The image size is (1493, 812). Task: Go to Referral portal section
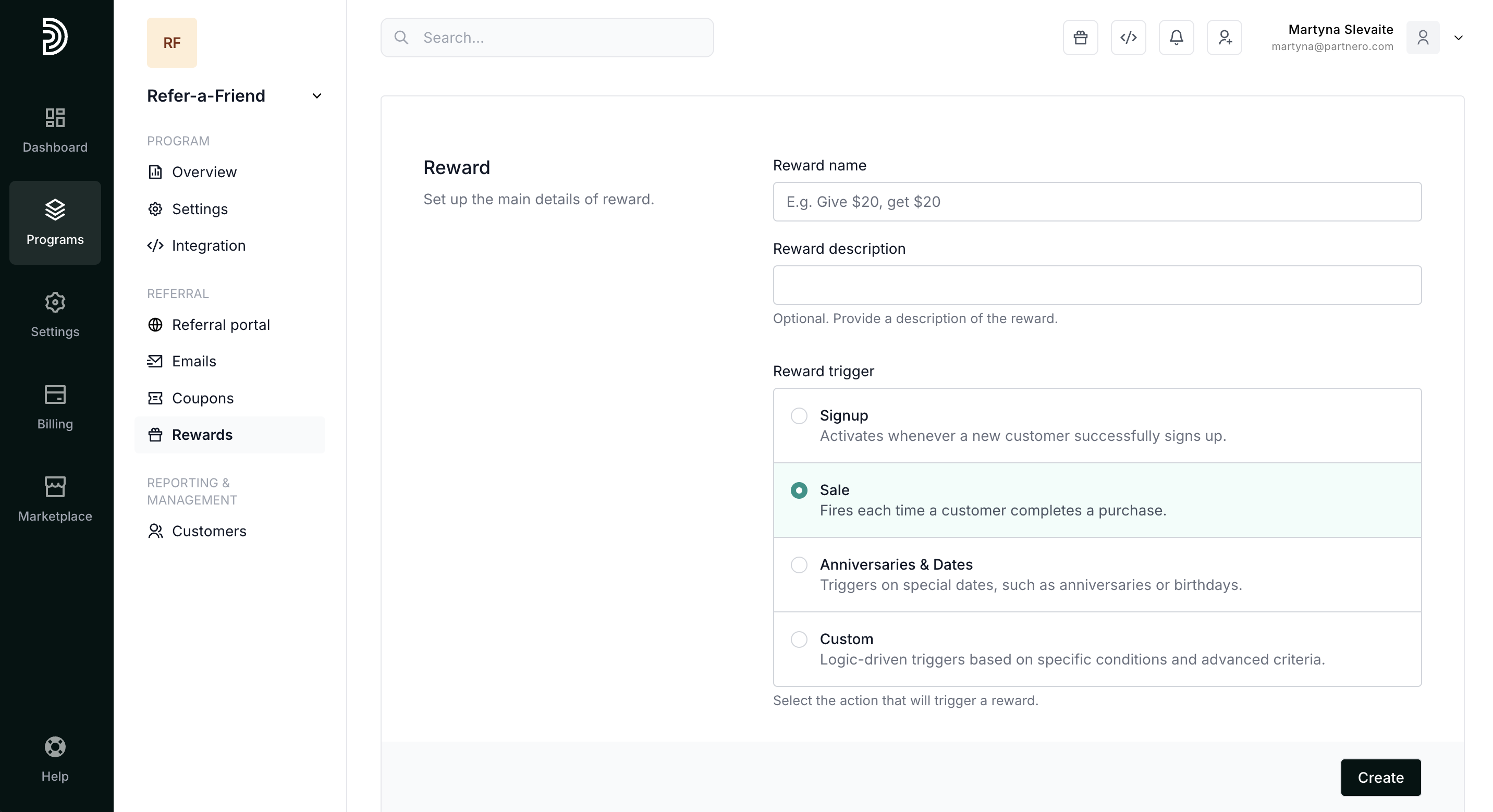(220, 325)
